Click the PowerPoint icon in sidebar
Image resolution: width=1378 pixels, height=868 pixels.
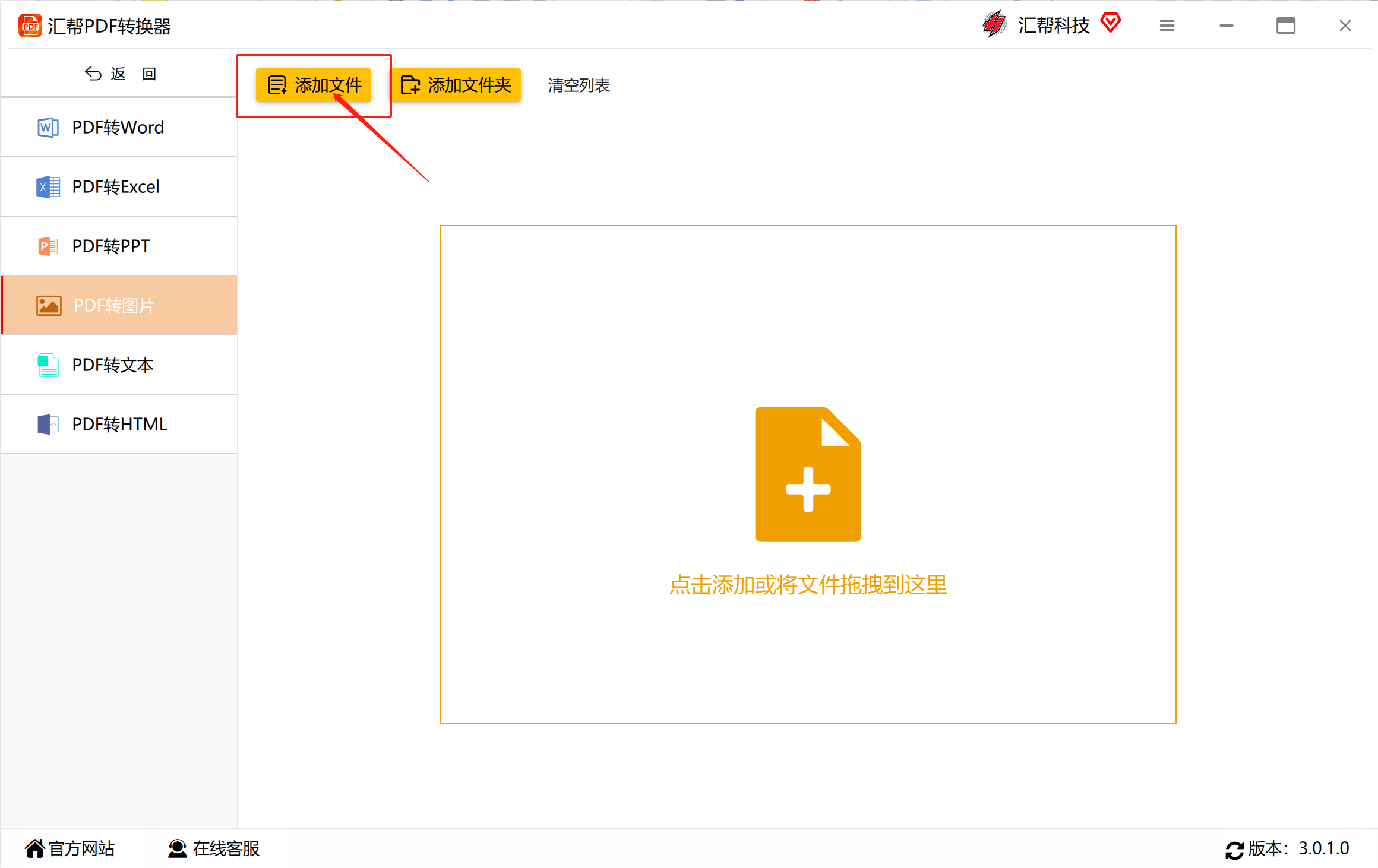pyautogui.click(x=48, y=246)
